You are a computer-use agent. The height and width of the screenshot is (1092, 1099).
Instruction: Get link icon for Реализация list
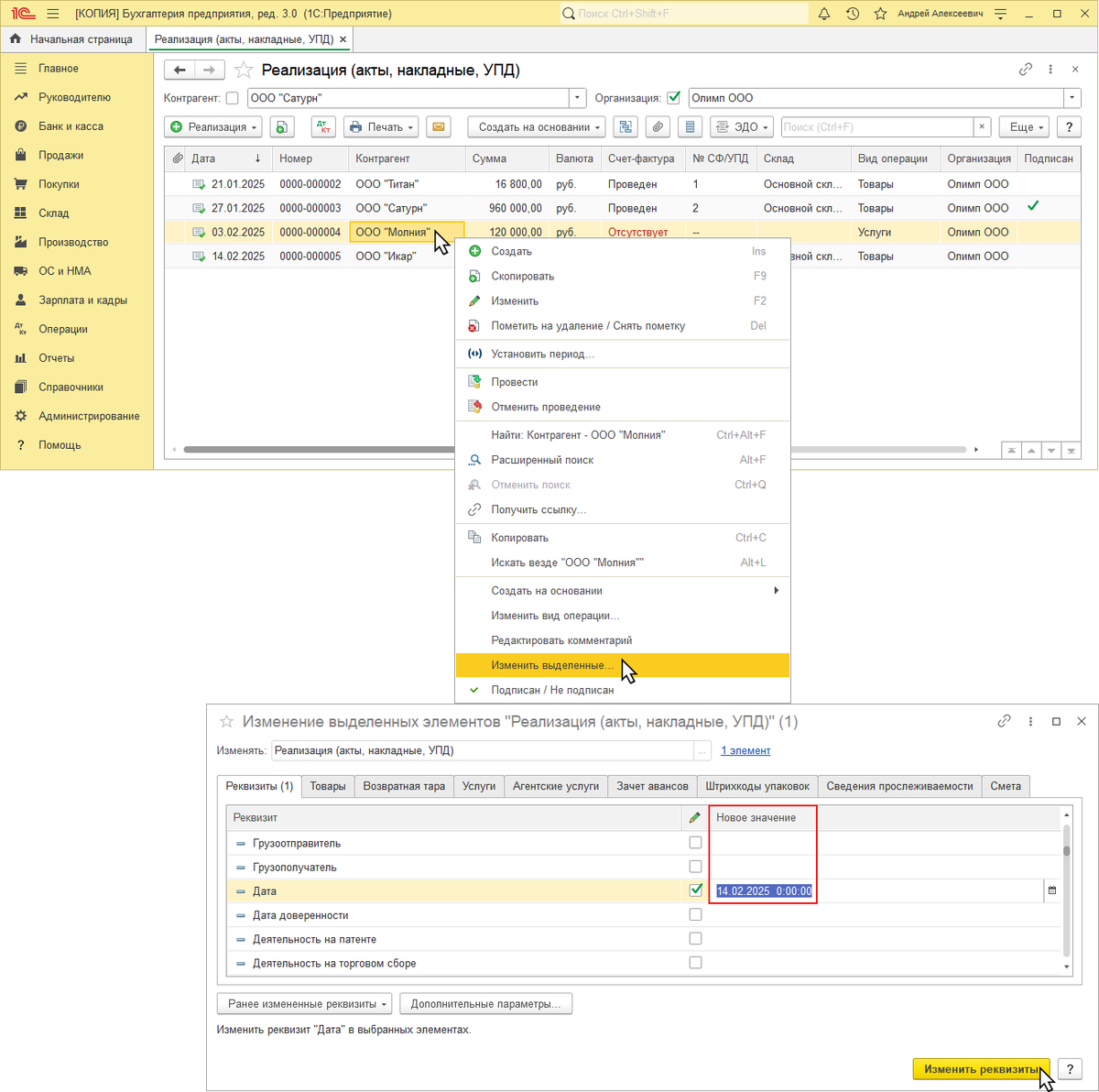coord(1026,70)
